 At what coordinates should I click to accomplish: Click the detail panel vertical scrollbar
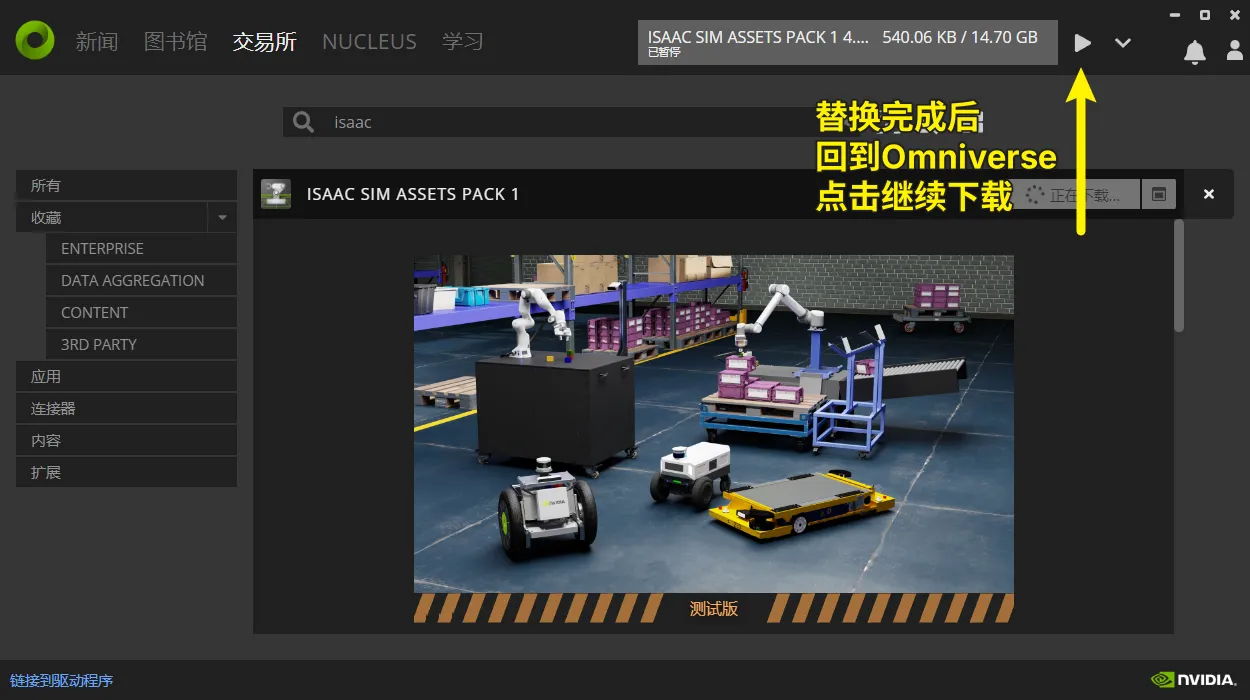coord(1179,276)
